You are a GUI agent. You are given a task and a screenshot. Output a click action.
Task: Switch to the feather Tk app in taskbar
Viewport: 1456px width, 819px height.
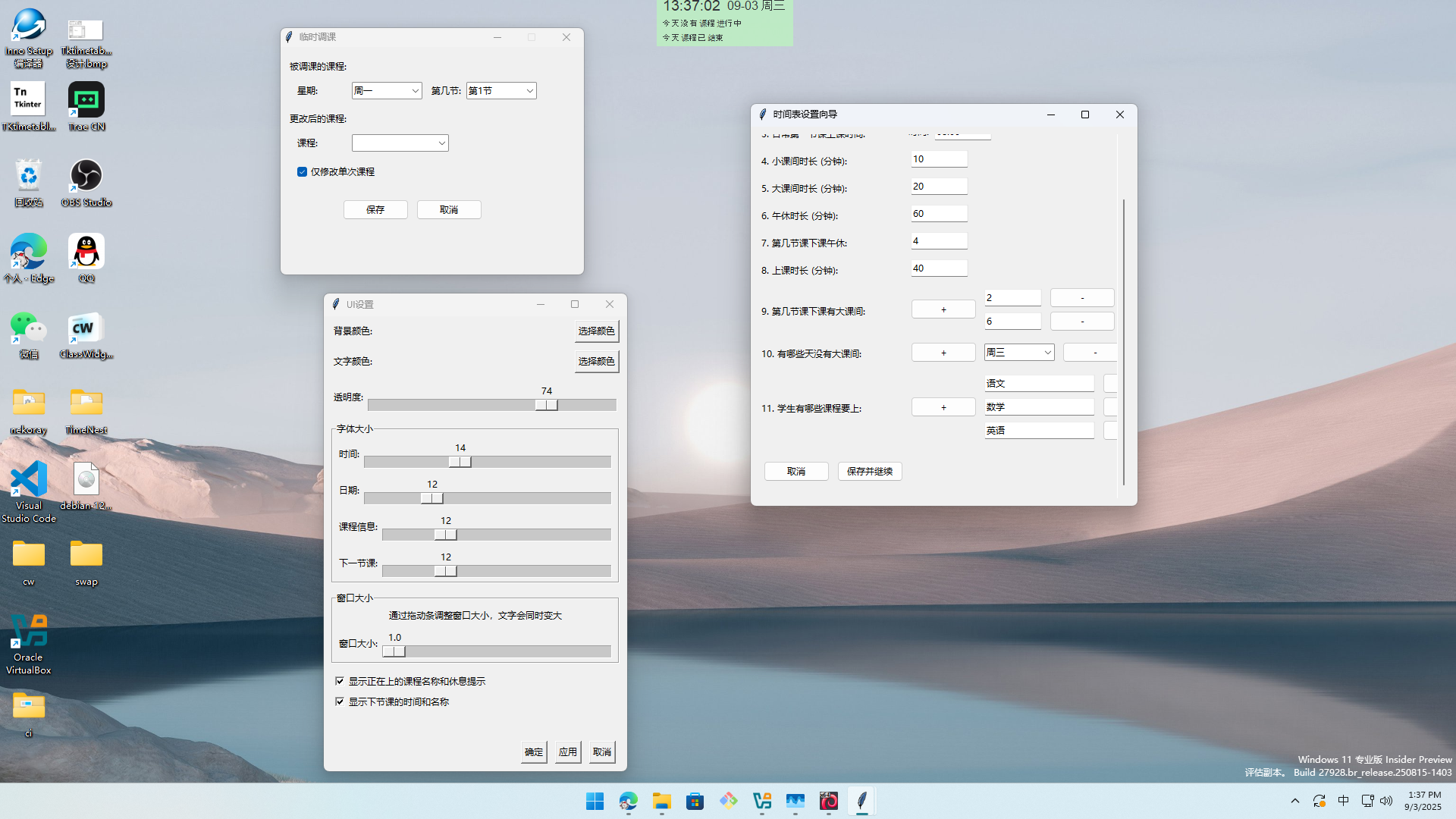pos(862,801)
